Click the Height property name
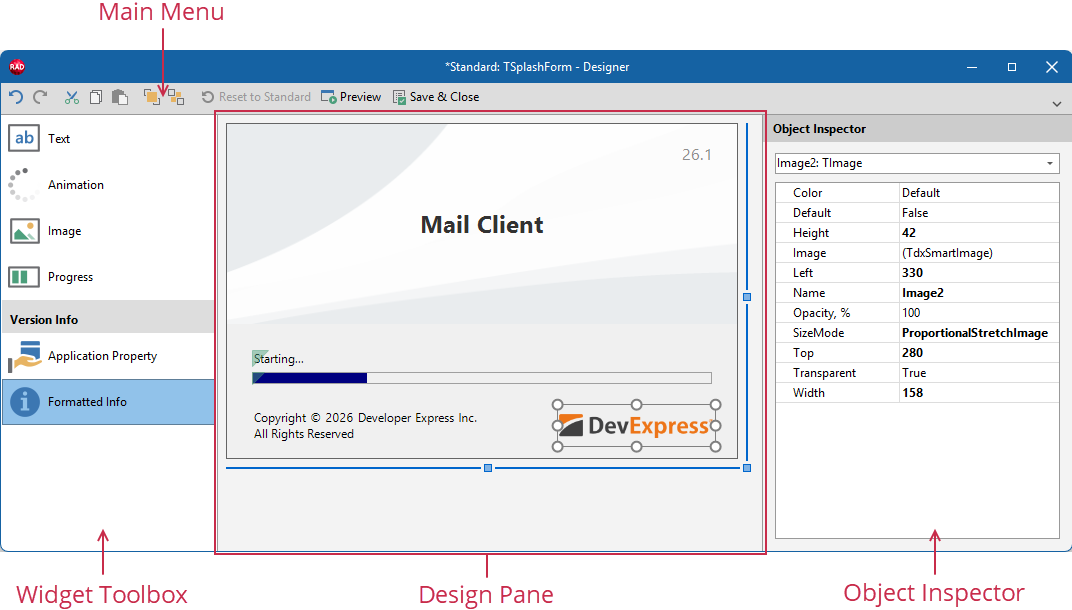1072x610 pixels. tap(811, 233)
